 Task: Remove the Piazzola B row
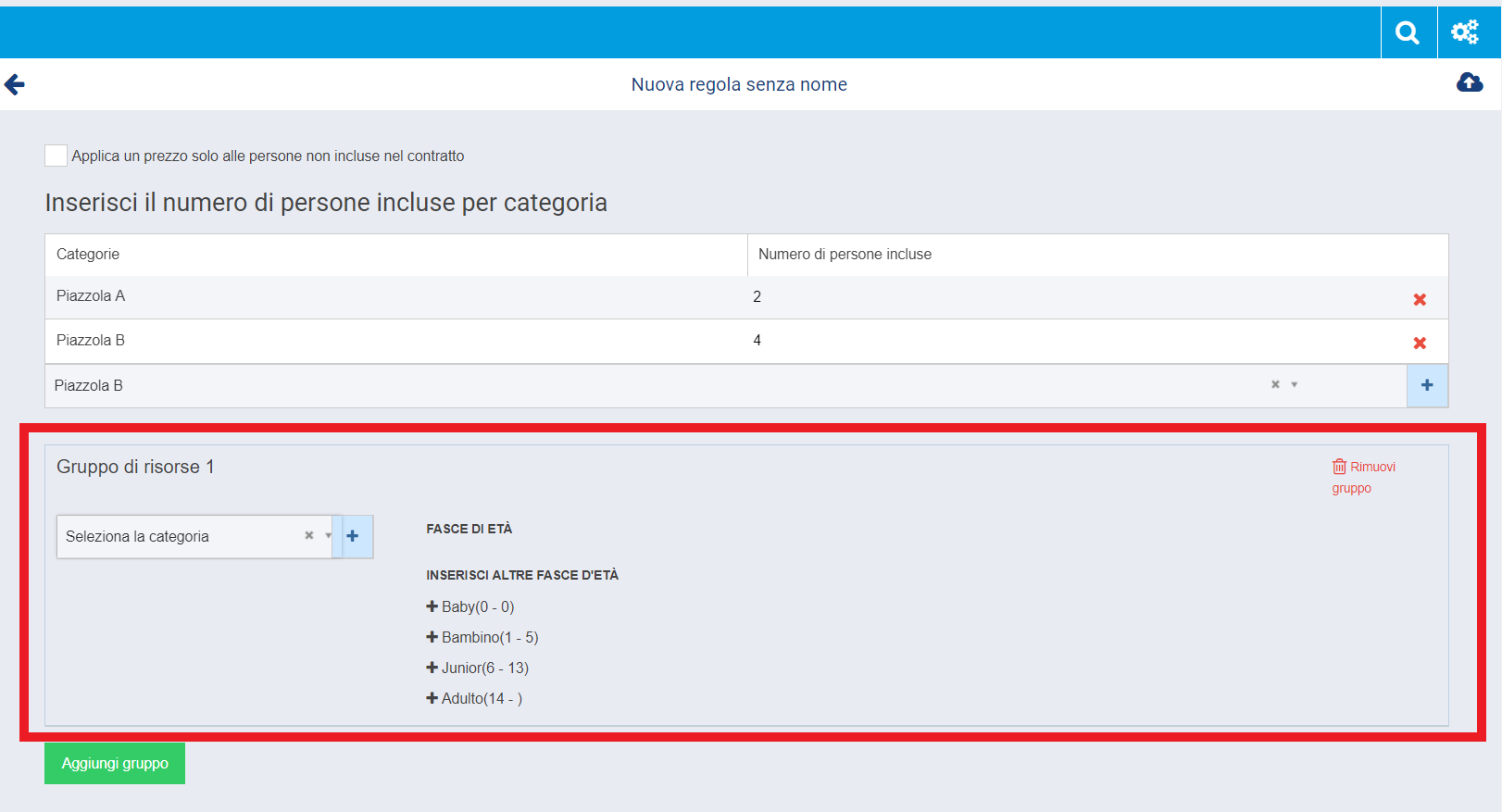(x=1420, y=343)
